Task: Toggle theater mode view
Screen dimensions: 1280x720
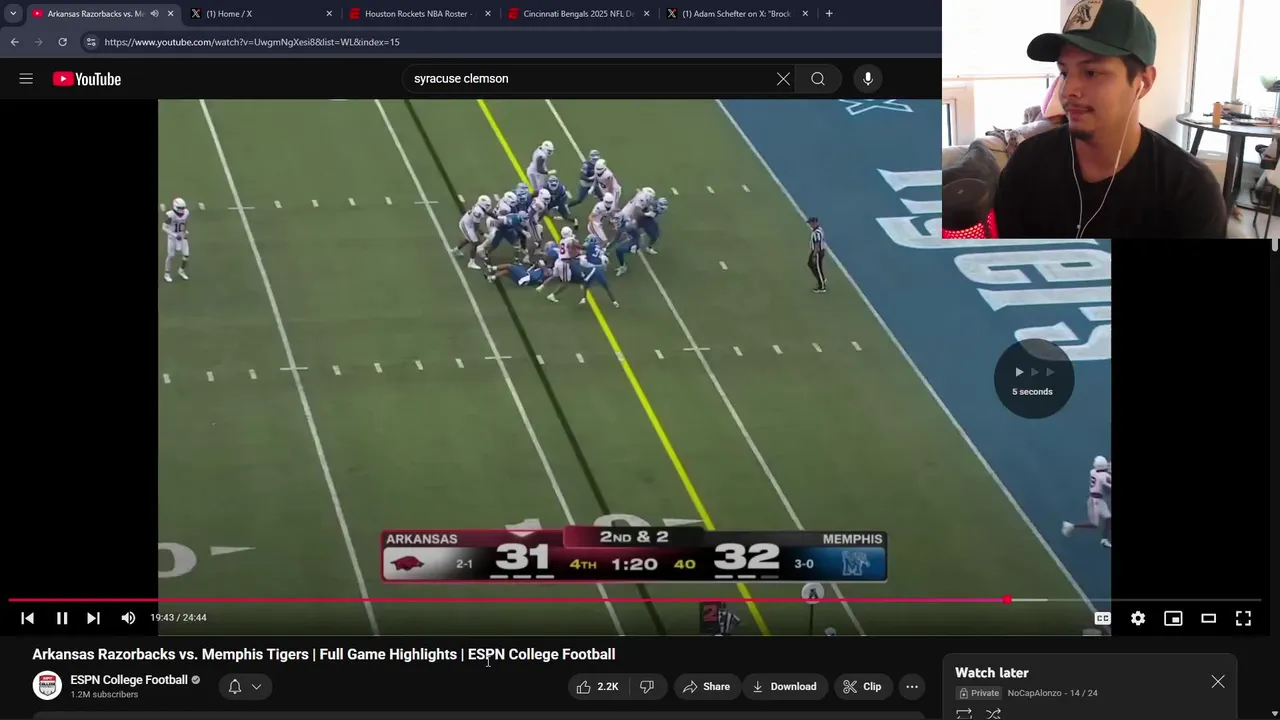Action: click(x=1208, y=618)
